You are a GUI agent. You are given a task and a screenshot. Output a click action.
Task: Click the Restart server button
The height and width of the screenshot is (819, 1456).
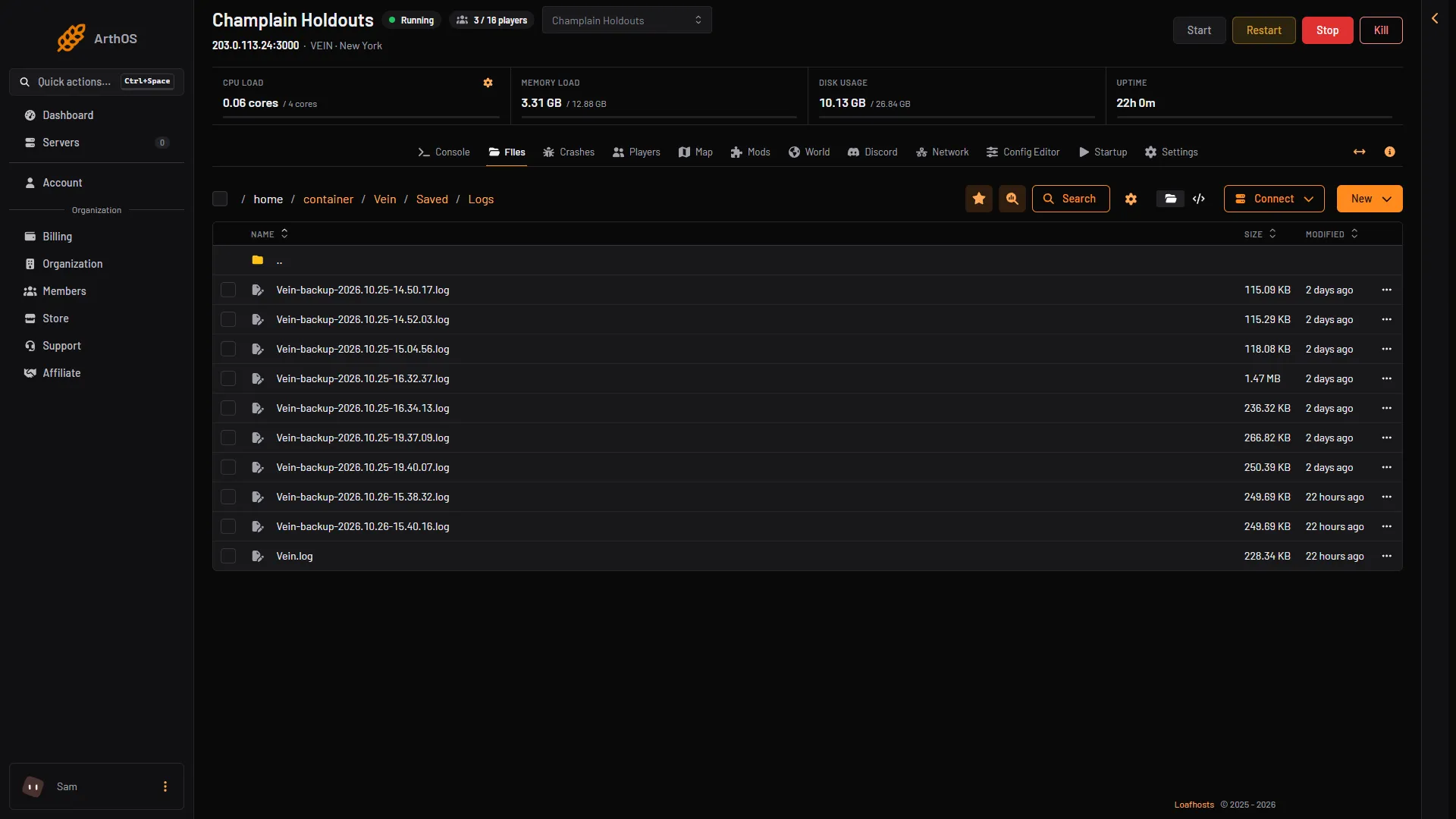(1264, 30)
